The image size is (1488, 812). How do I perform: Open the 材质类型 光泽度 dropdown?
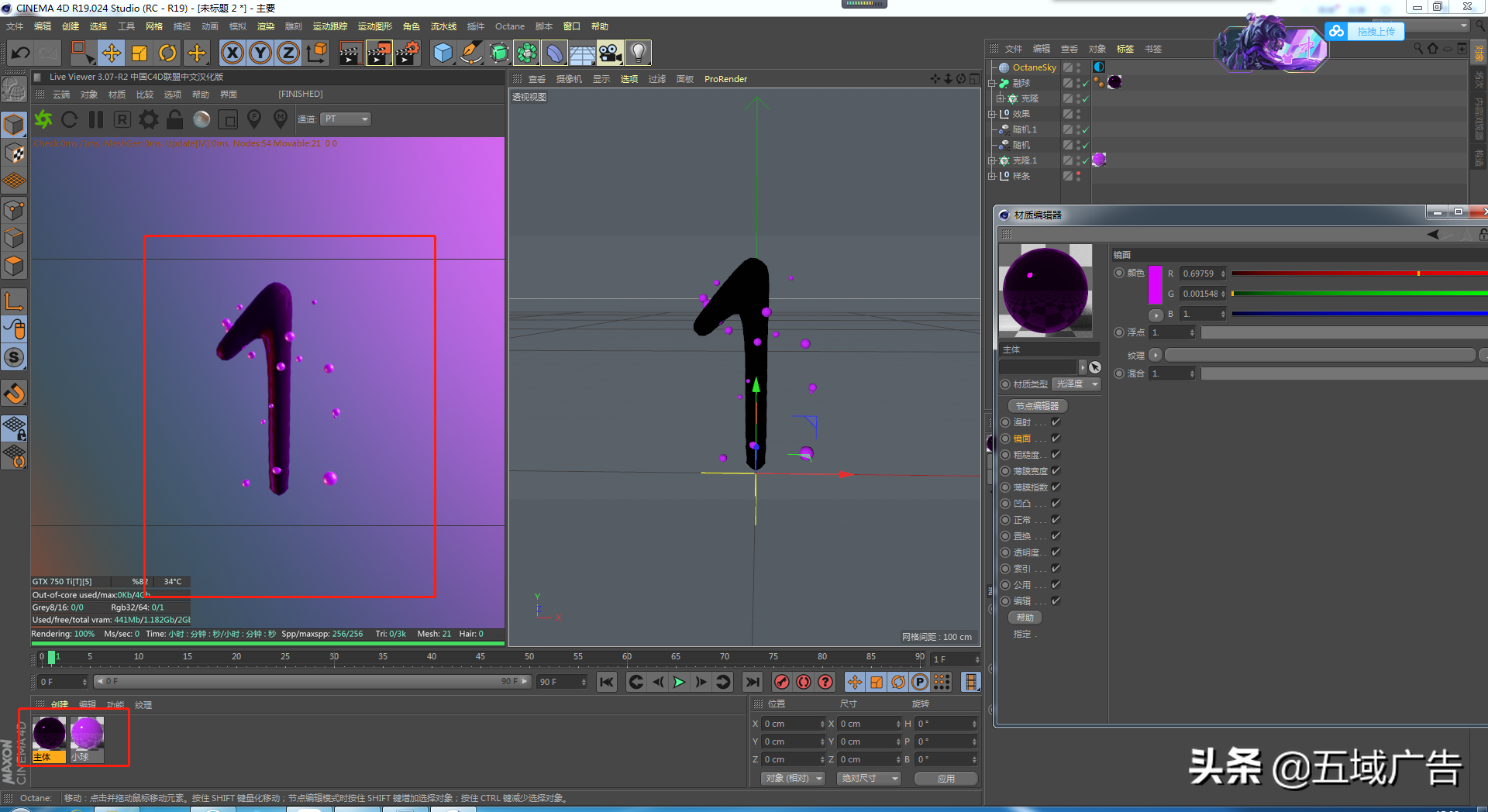[1077, 384]
